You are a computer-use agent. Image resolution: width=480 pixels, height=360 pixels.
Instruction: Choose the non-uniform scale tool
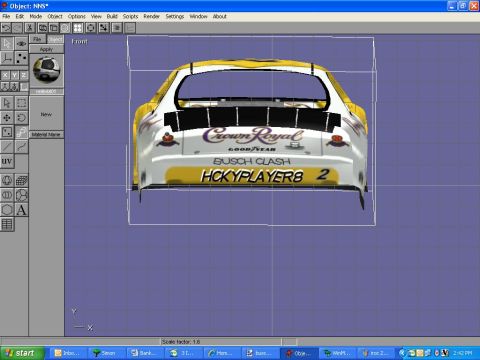coord(21,132)
